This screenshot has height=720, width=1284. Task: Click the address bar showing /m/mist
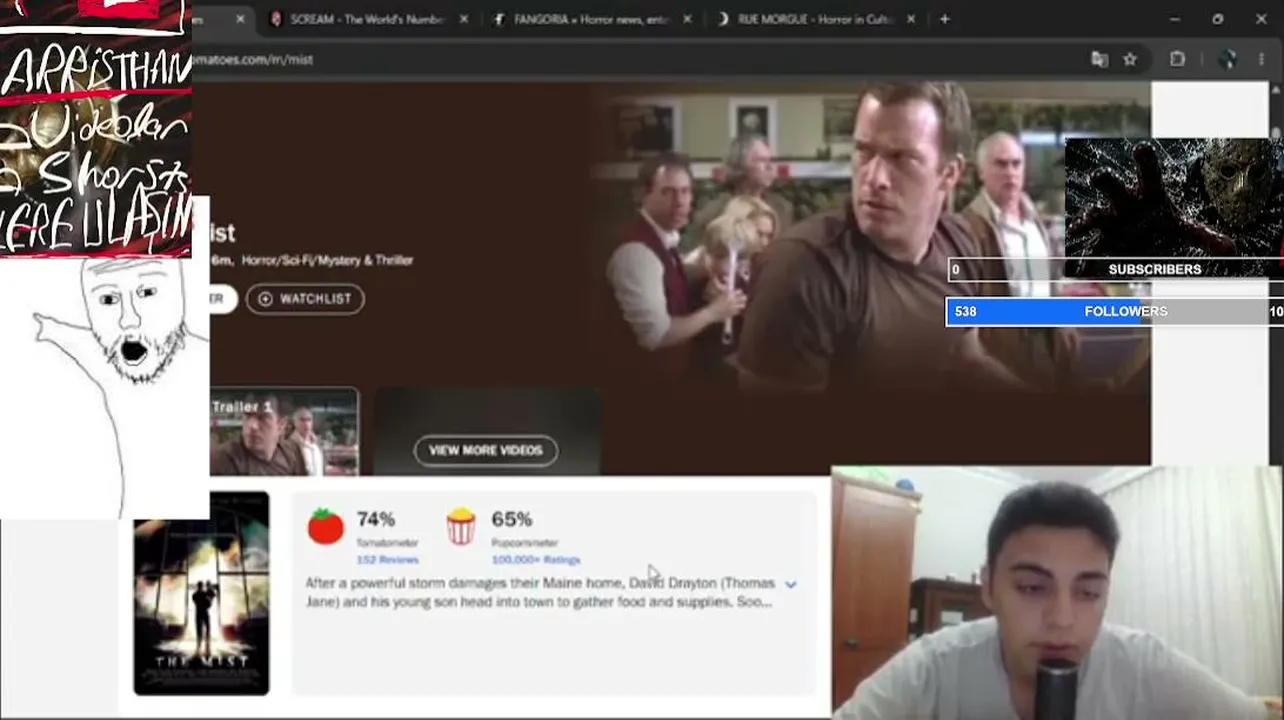coord(630,60)
